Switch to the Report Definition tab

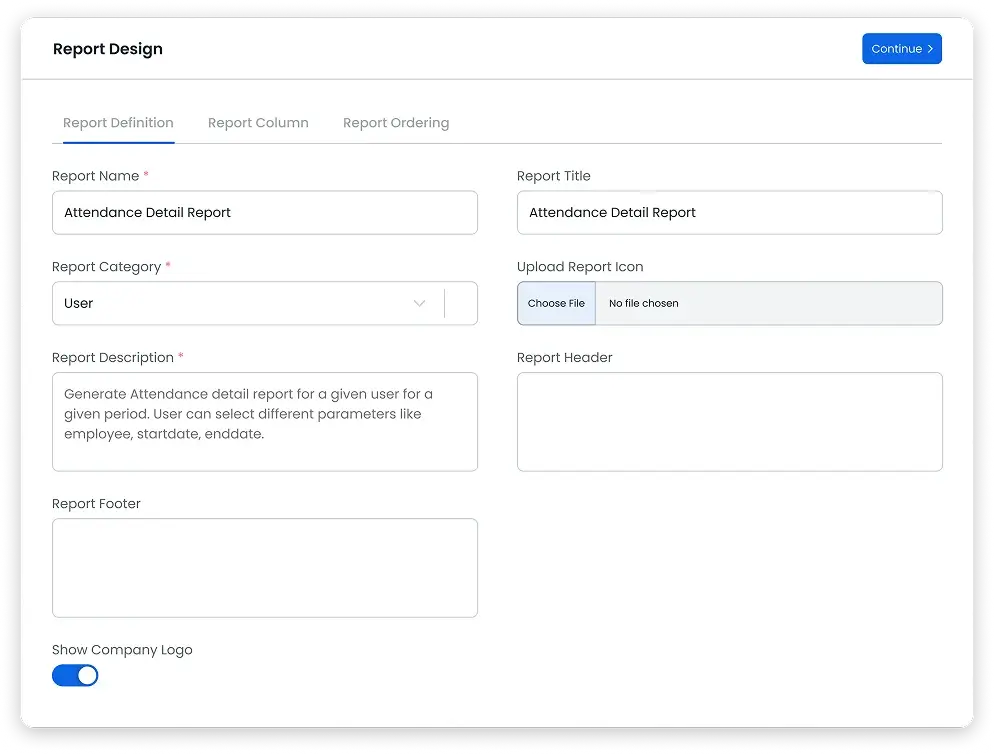click(x=119, y=123)
